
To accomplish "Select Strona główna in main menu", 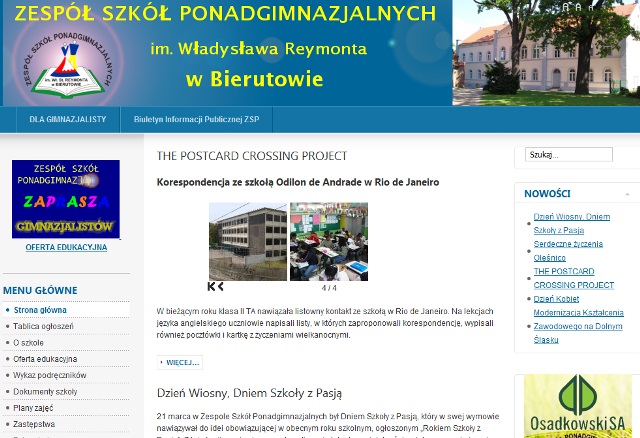I will click(40, 310).
